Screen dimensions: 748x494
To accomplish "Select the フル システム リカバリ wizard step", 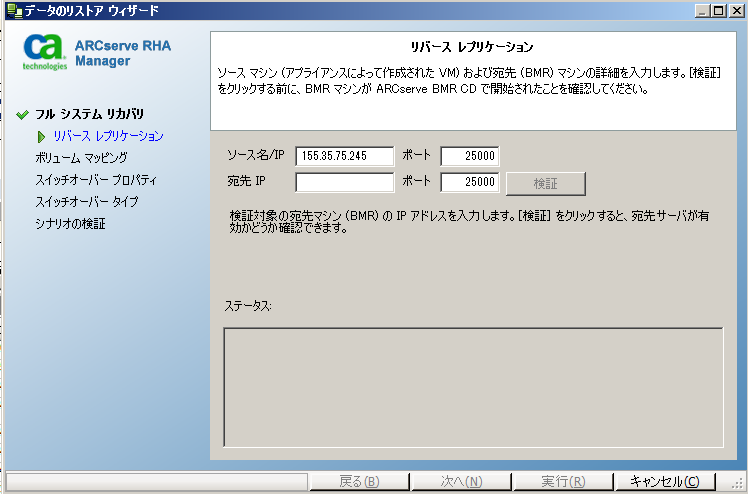I will point(89,114).
